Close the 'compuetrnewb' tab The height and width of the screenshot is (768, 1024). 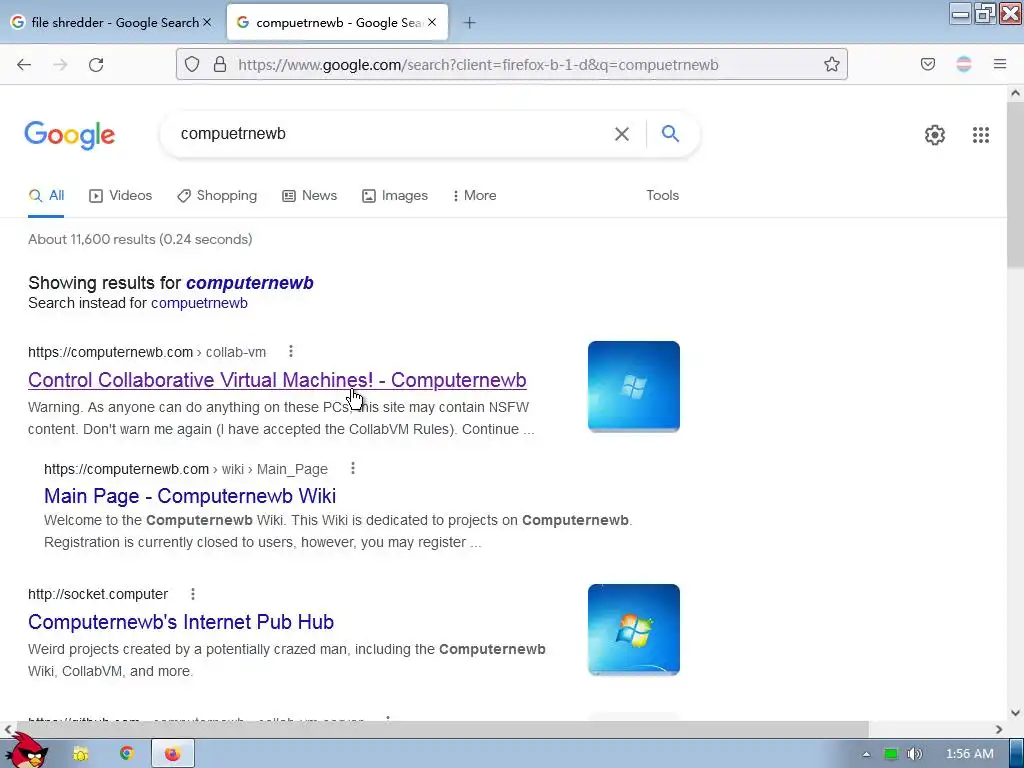click(x=432, y=22)
